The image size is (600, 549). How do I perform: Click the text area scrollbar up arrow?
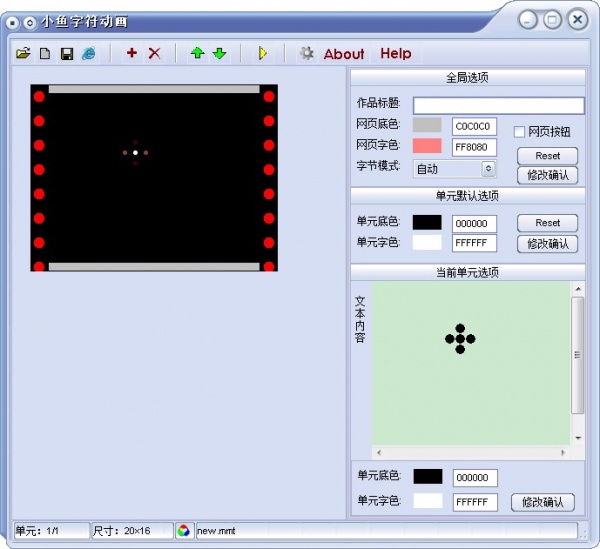coord(578,289)
